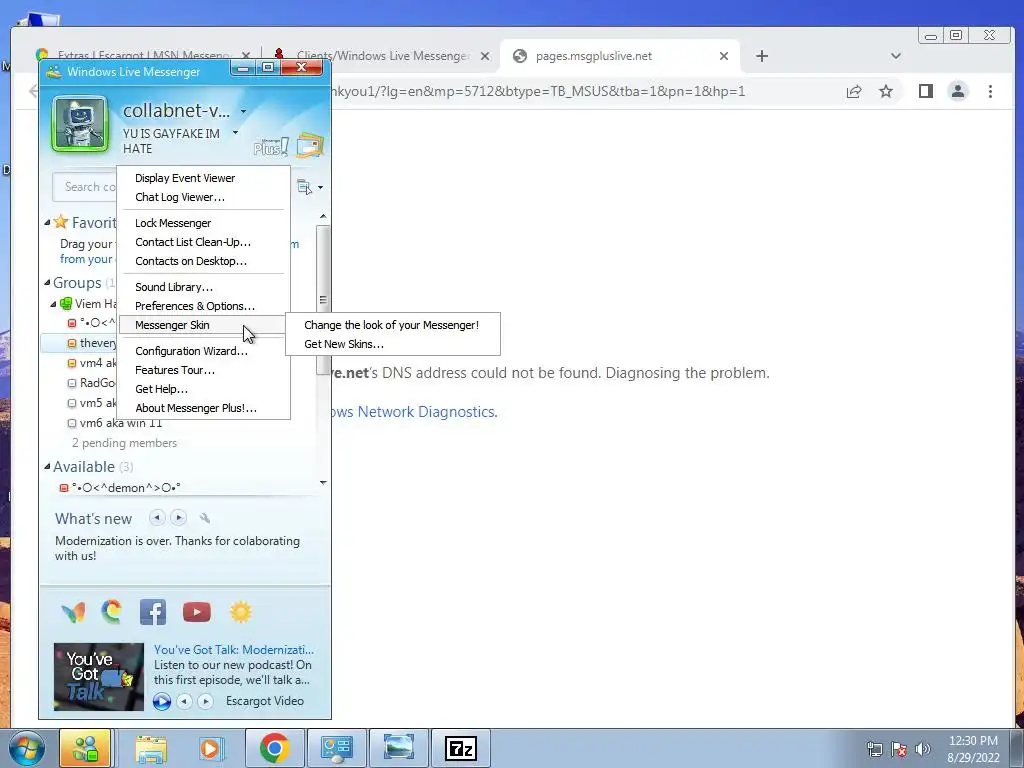Image resolution: width=1024 pixels, height=768 pixels.
Task: Go to next What's new item
Action: [x=178, y=518]
